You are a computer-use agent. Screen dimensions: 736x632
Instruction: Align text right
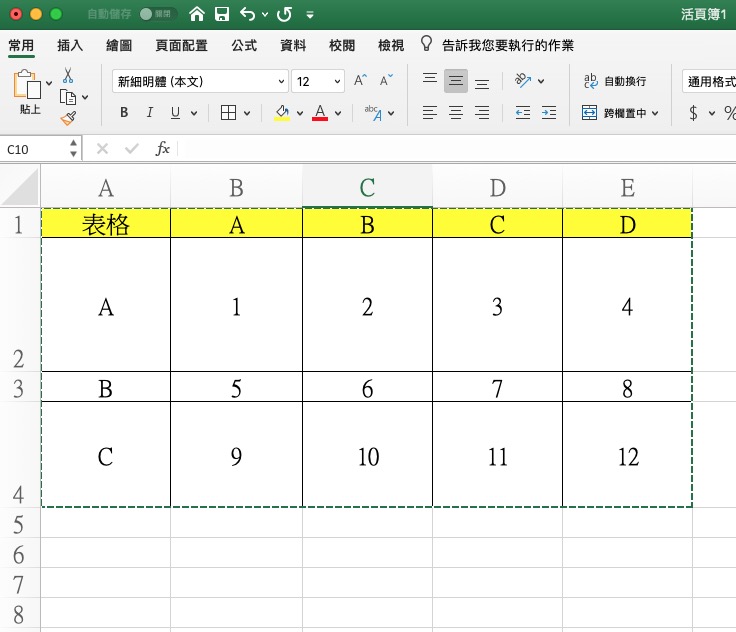point(482,113)
